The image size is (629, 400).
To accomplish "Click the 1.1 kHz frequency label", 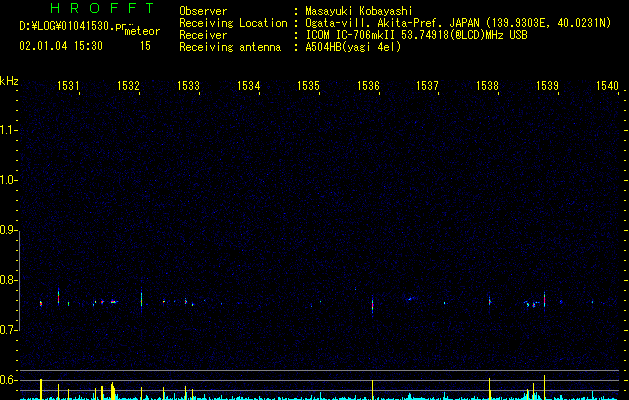I will (x=8, y=130).
